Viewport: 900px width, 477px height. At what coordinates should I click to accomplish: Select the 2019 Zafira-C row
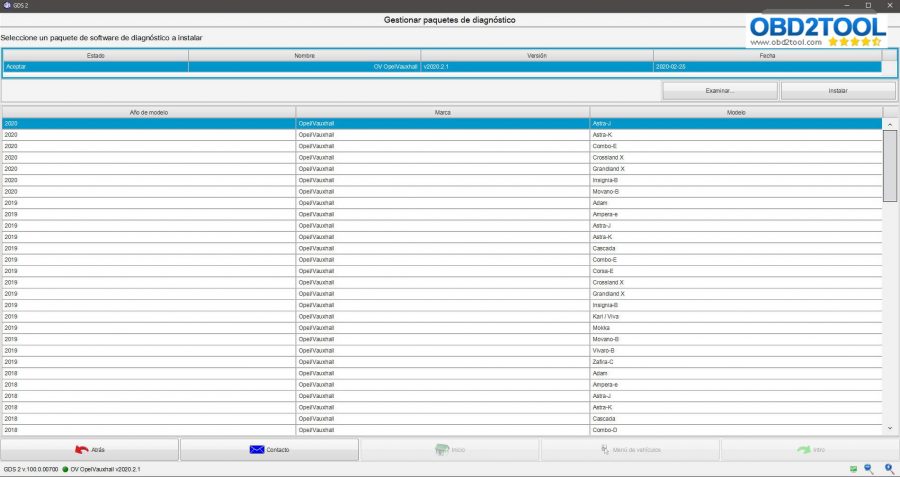tap(442, 362)
